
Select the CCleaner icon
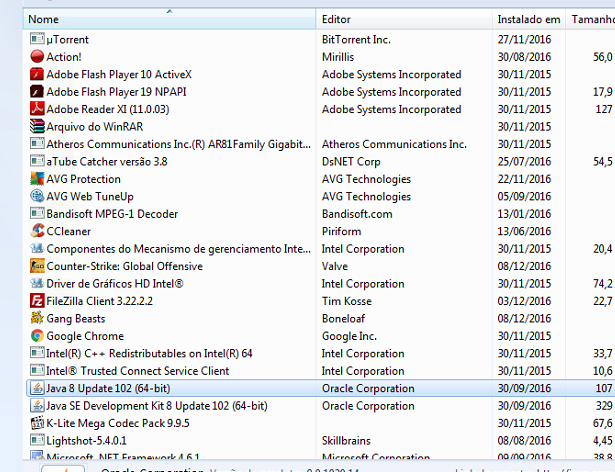tap(37, 231)
